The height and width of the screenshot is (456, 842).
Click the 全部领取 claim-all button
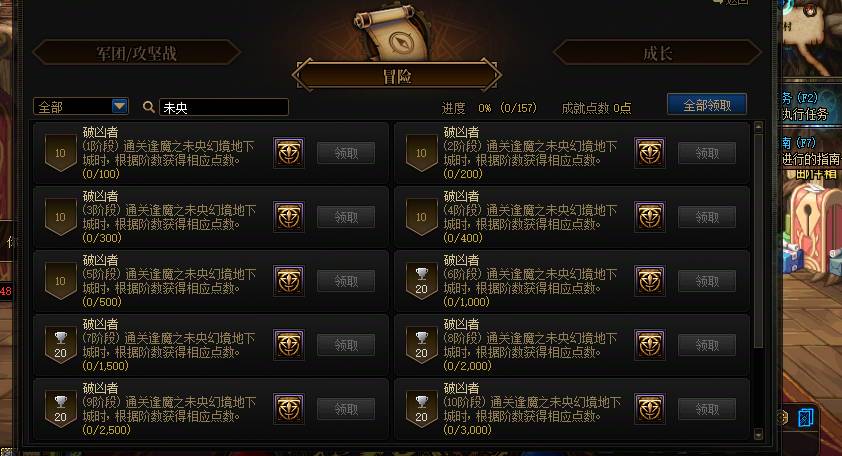[x=707, y=105]
